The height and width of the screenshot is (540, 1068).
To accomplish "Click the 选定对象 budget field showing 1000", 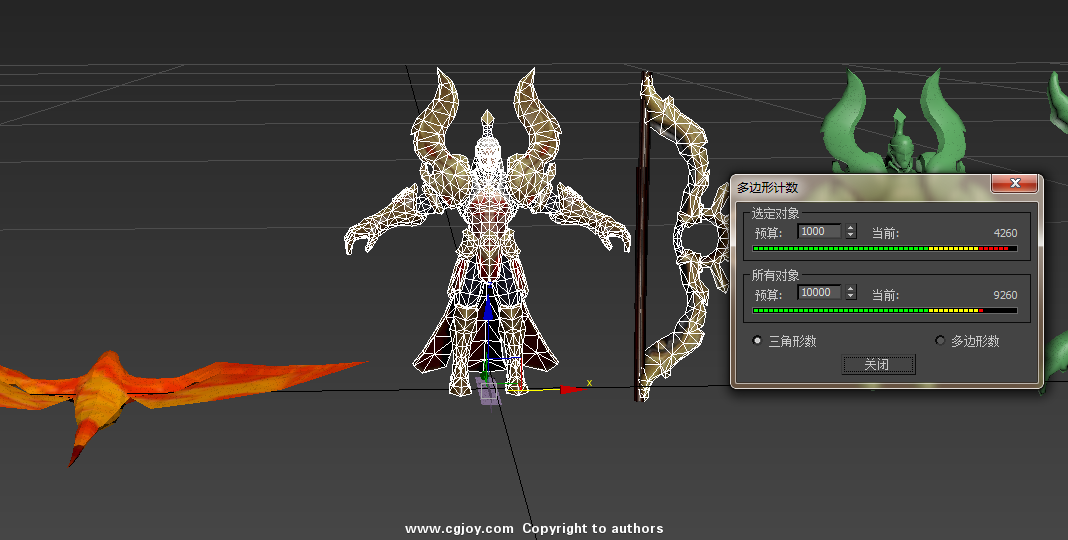I will tap(819, 231).
